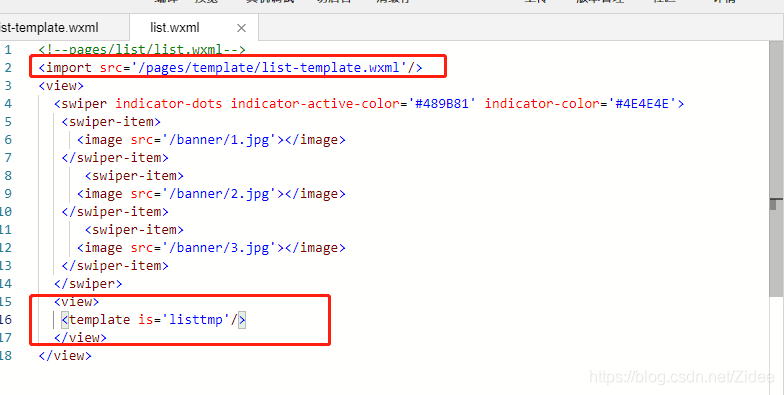784x395 pixels.
Task: Click '/banner/1.jpg' in the code
Action: pyautogui.click(x=219, y=140)
